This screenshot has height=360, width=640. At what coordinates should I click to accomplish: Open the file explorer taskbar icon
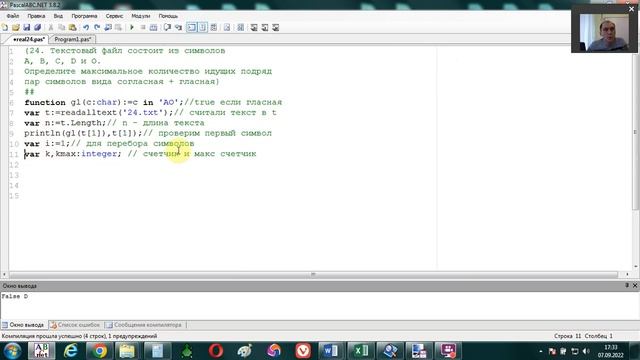[127, 351]
